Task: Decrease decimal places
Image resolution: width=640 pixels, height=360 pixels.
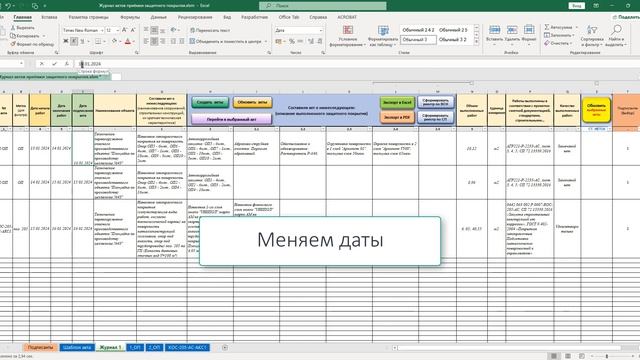Action: click(x=320, y=41)
